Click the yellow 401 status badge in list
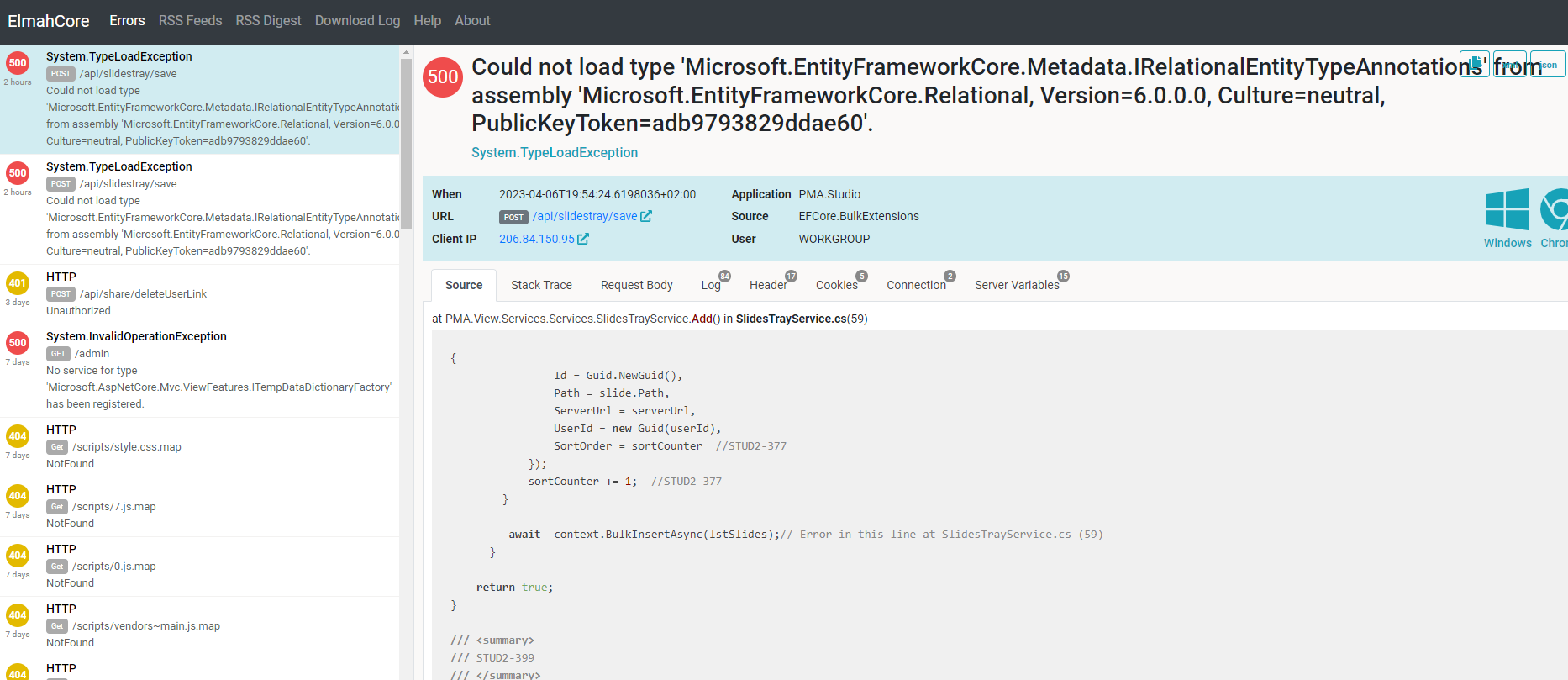1568x680 pixels. point(18,283)
